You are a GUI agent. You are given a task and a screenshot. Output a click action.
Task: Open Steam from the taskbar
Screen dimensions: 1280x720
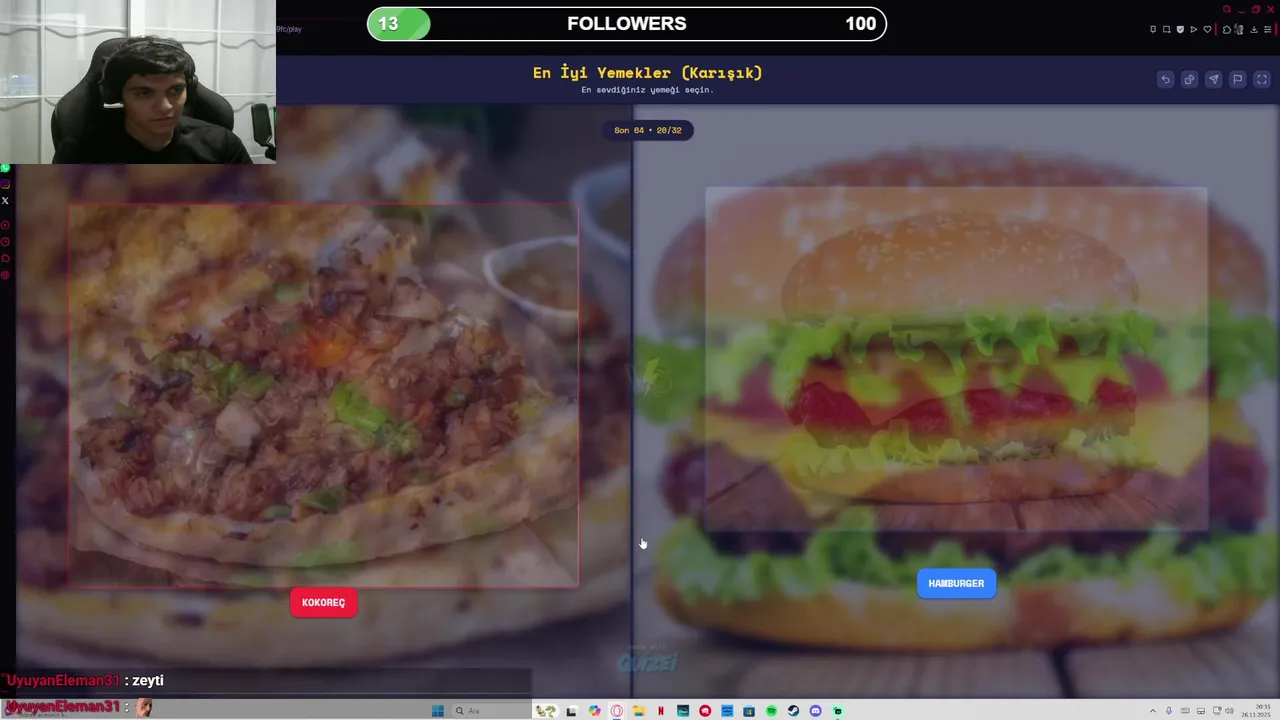(x=793, y=711)
